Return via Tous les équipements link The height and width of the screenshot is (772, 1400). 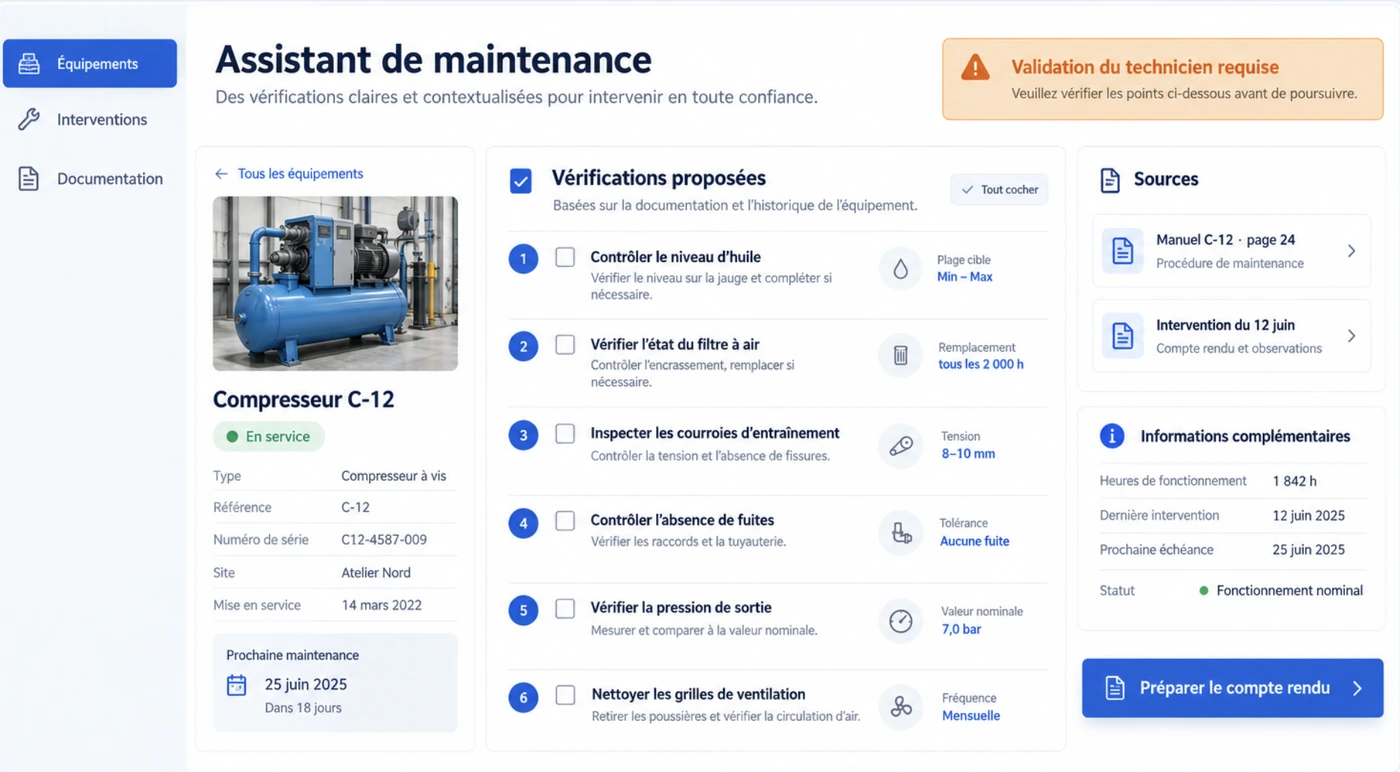click(x=300, y=174)
